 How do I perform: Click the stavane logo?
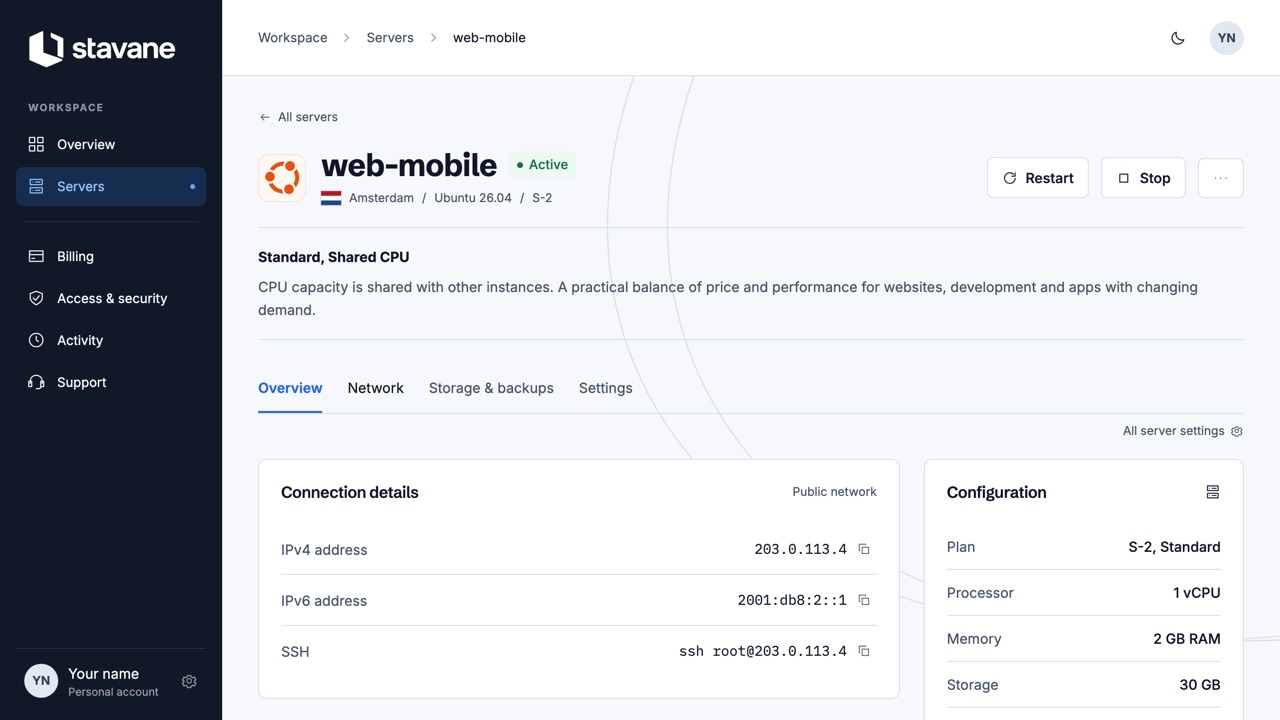coord(102,48)
